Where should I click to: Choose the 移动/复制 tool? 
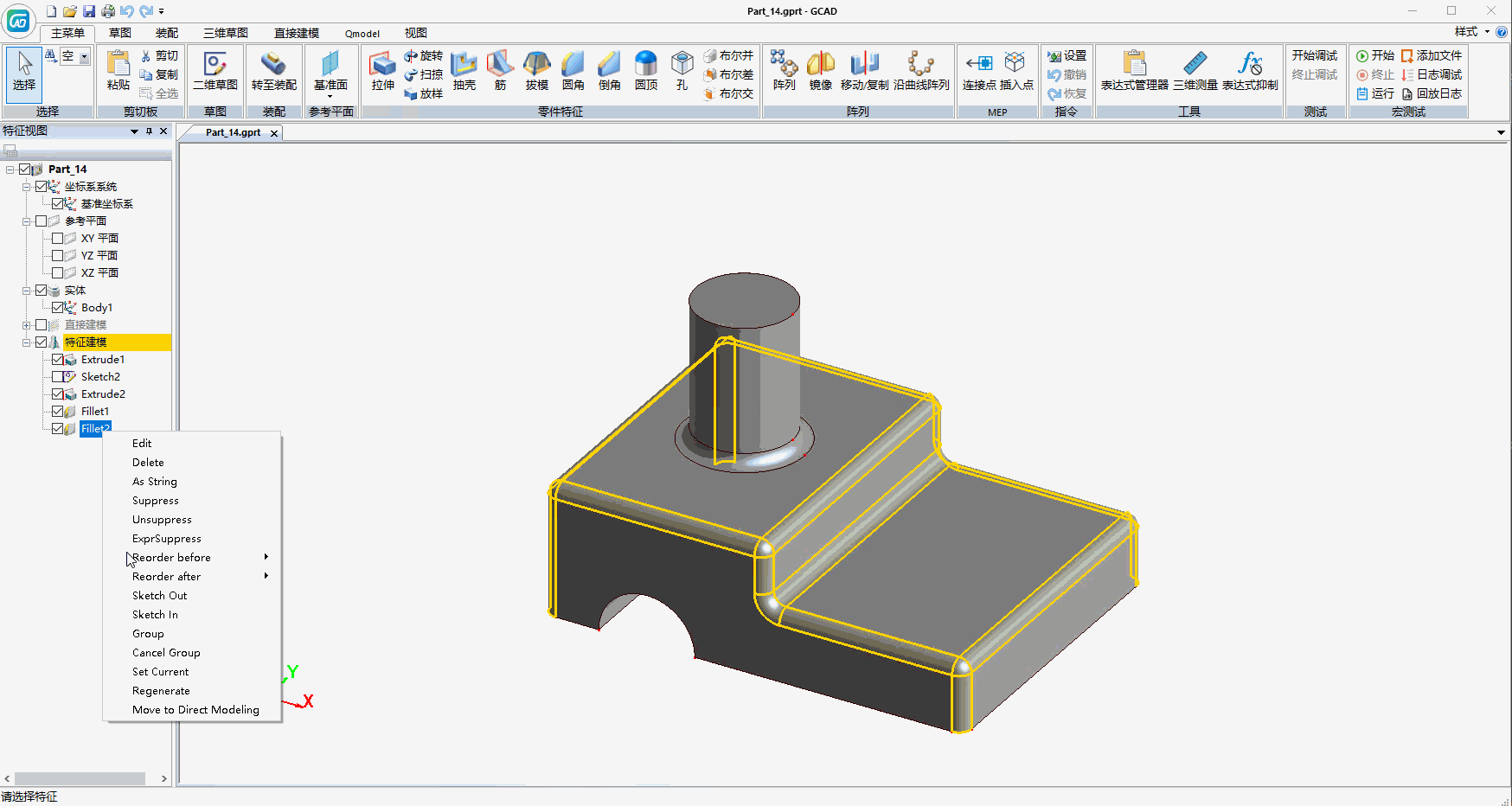click(864, 71)
